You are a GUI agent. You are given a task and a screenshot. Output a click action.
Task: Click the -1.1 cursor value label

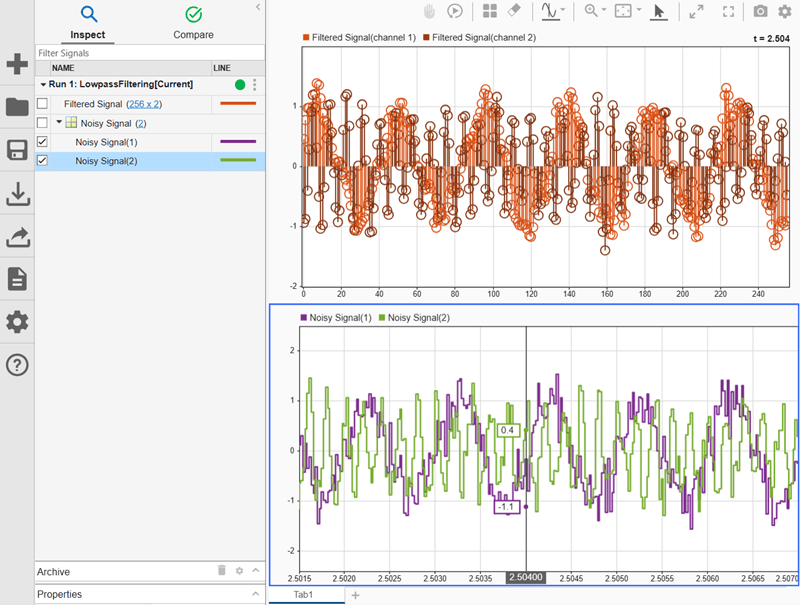point(506,507)
